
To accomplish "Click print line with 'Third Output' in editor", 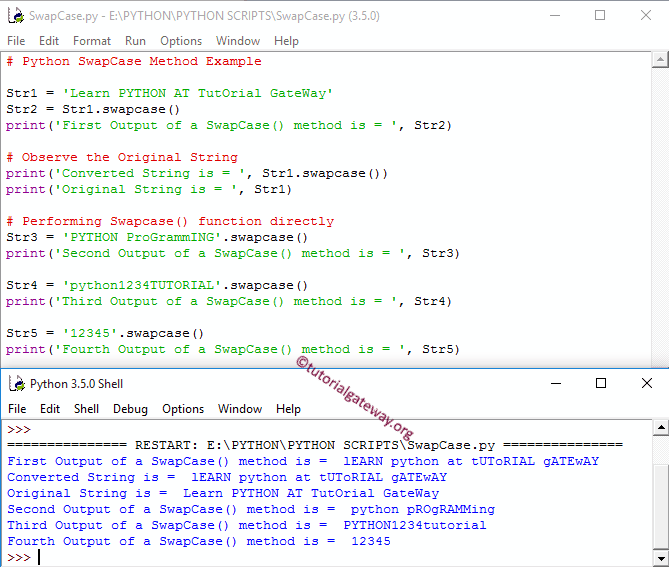I will point(229,301).
